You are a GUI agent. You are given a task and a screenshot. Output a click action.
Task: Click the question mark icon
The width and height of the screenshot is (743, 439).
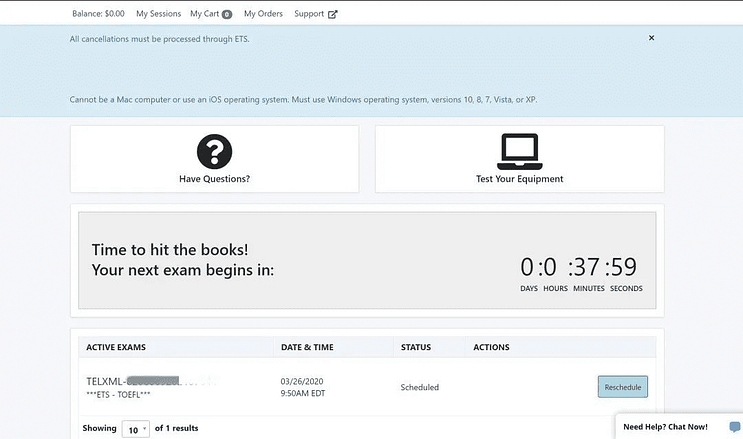coord(214,151)
